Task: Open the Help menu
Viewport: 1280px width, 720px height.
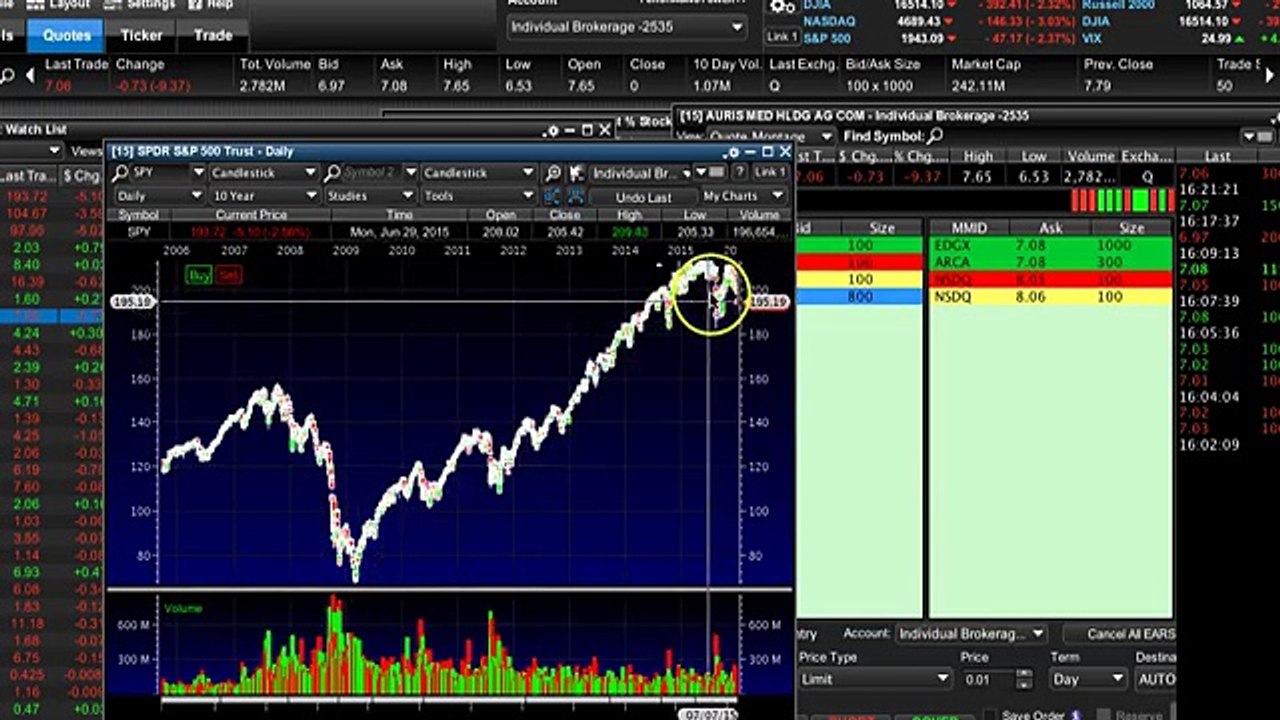Action: (x=211, y=5)
